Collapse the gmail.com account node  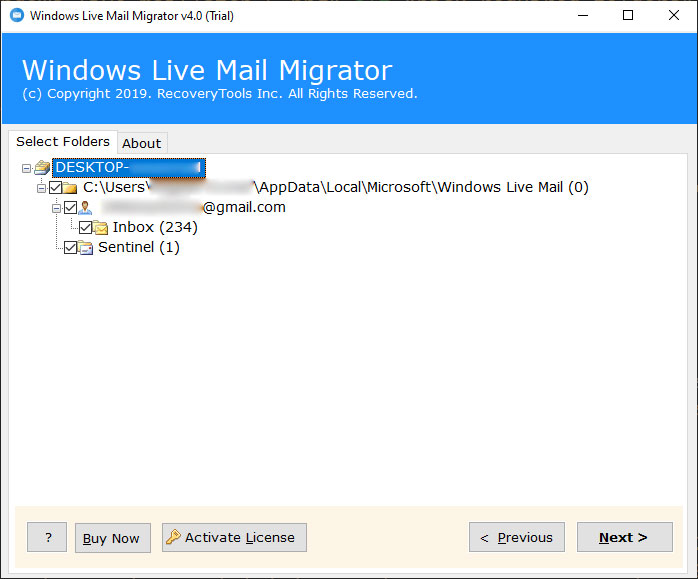(x=56, y=208)
